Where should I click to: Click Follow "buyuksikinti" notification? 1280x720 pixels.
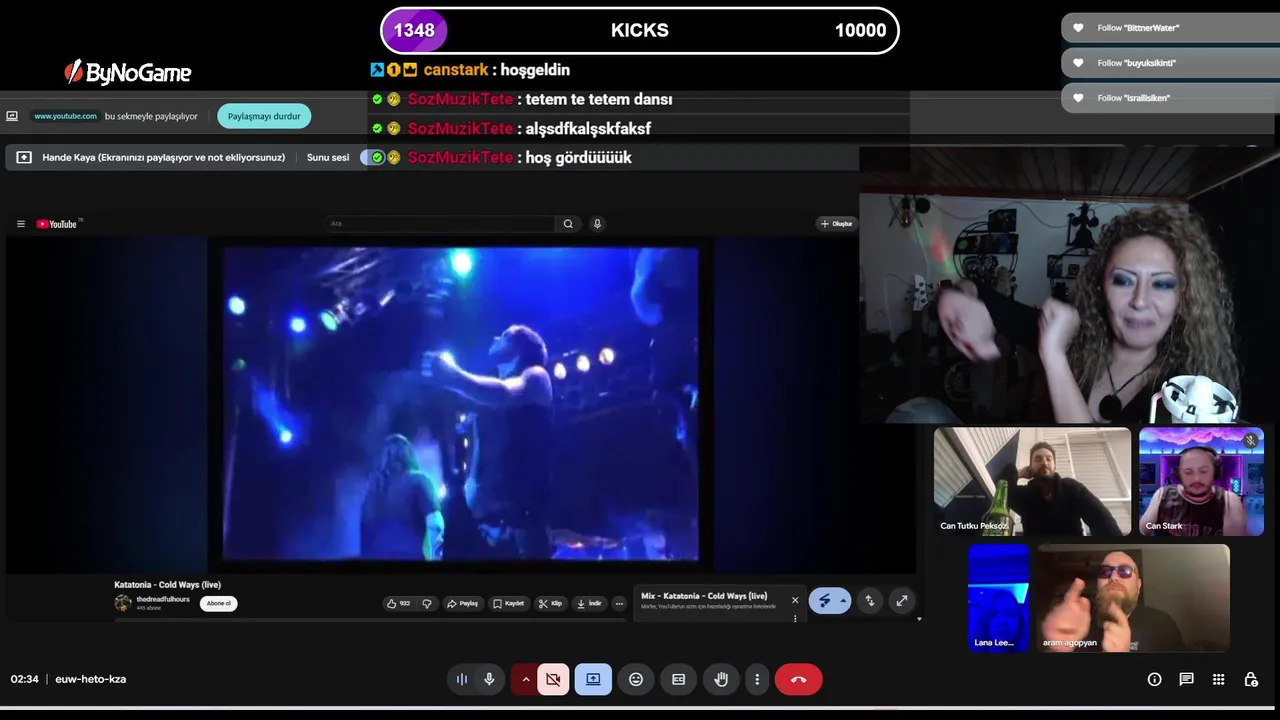pos(1170,63)
